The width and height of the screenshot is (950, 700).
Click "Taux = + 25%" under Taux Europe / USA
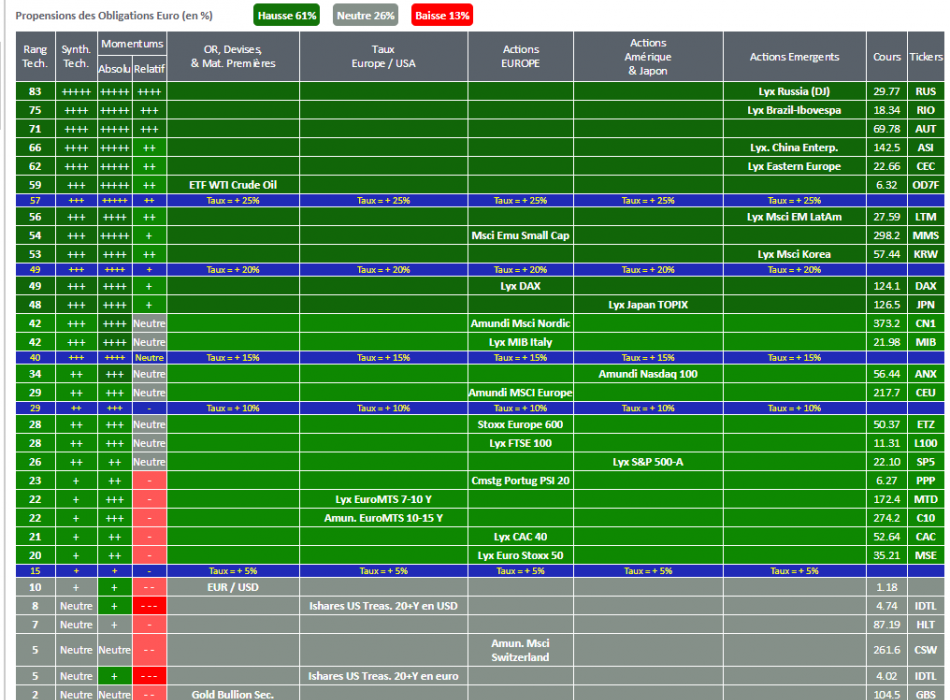point(384,201)
